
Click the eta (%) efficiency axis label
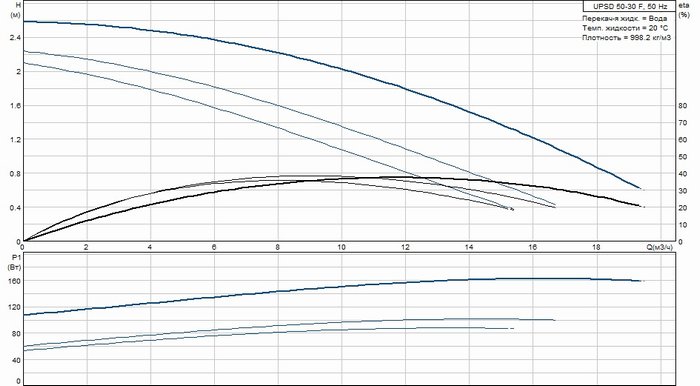pos(684,10)
